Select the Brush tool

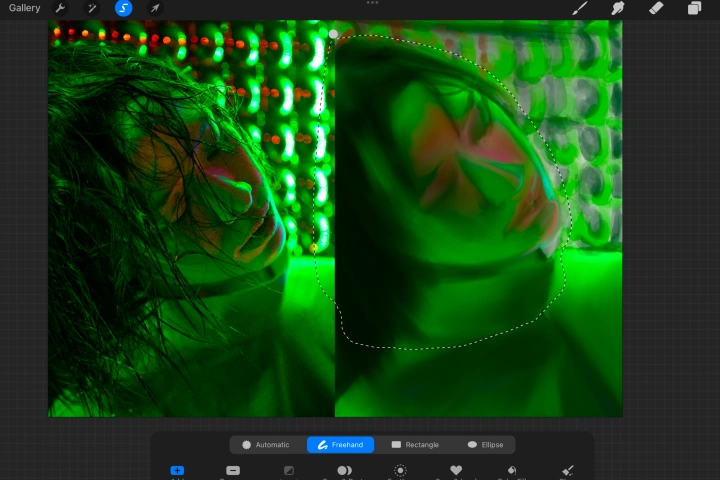coord(580,8)
